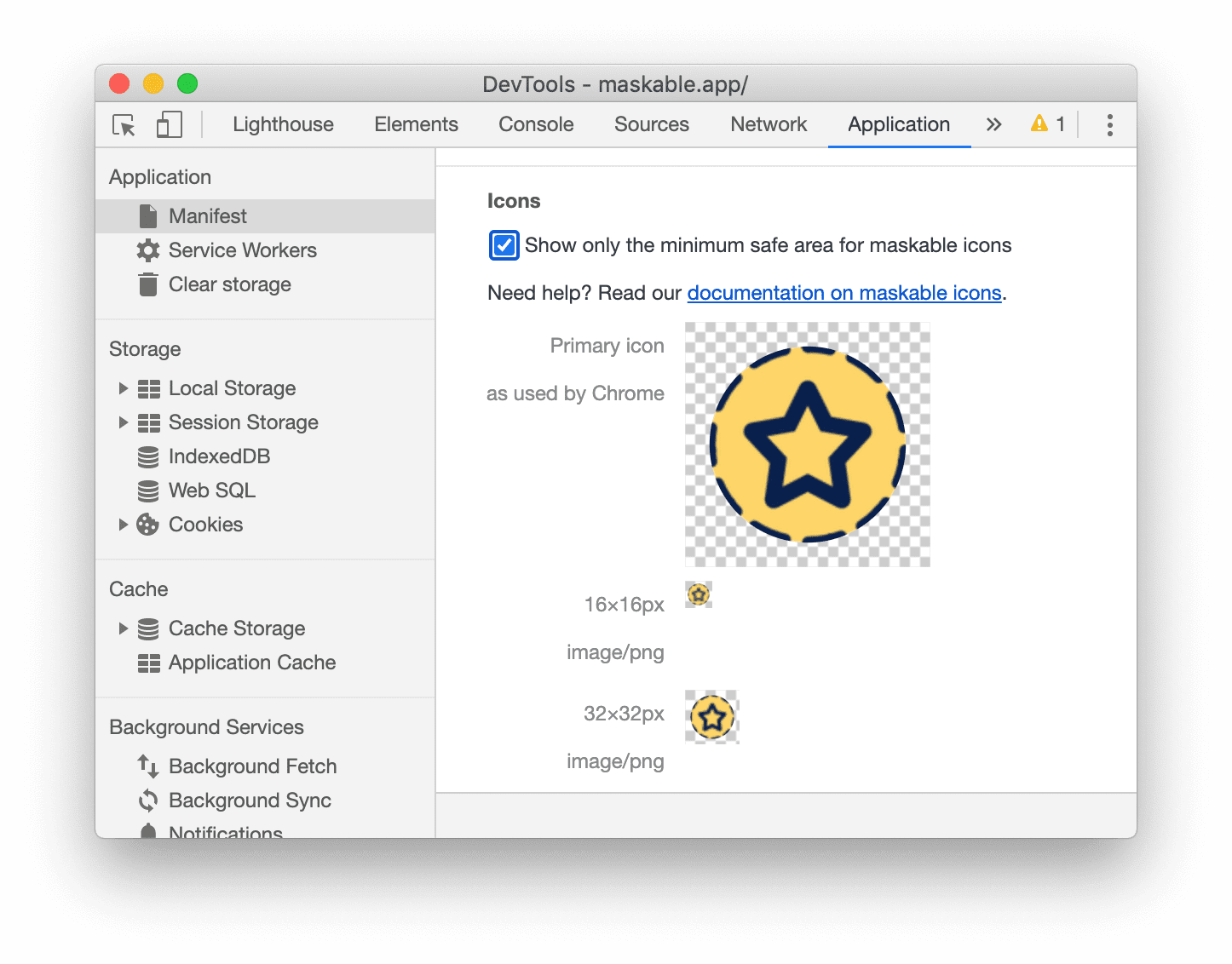The width and height of the screenshot is (1232, 964).
Task: Select Manifest in the Application sidebar
Action: click(x=207, y=215)
